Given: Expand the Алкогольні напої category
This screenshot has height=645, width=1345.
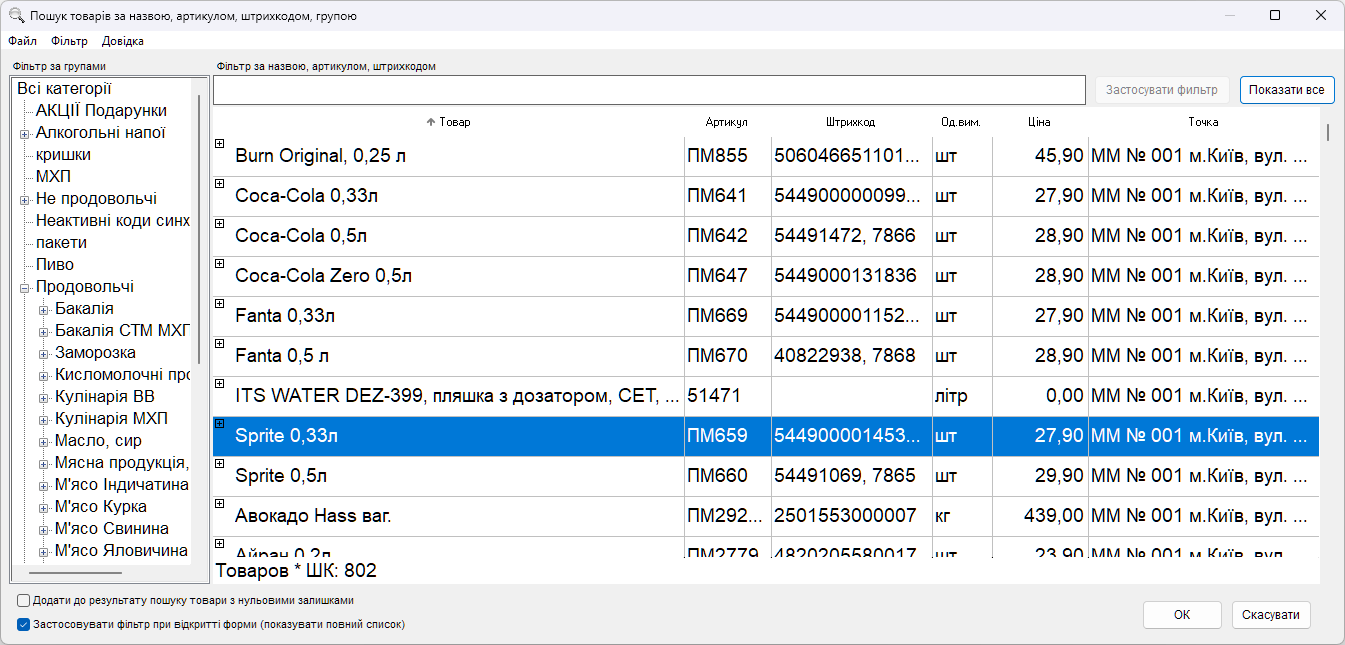Looking at the screenshot, I should (x=24, y=133).
